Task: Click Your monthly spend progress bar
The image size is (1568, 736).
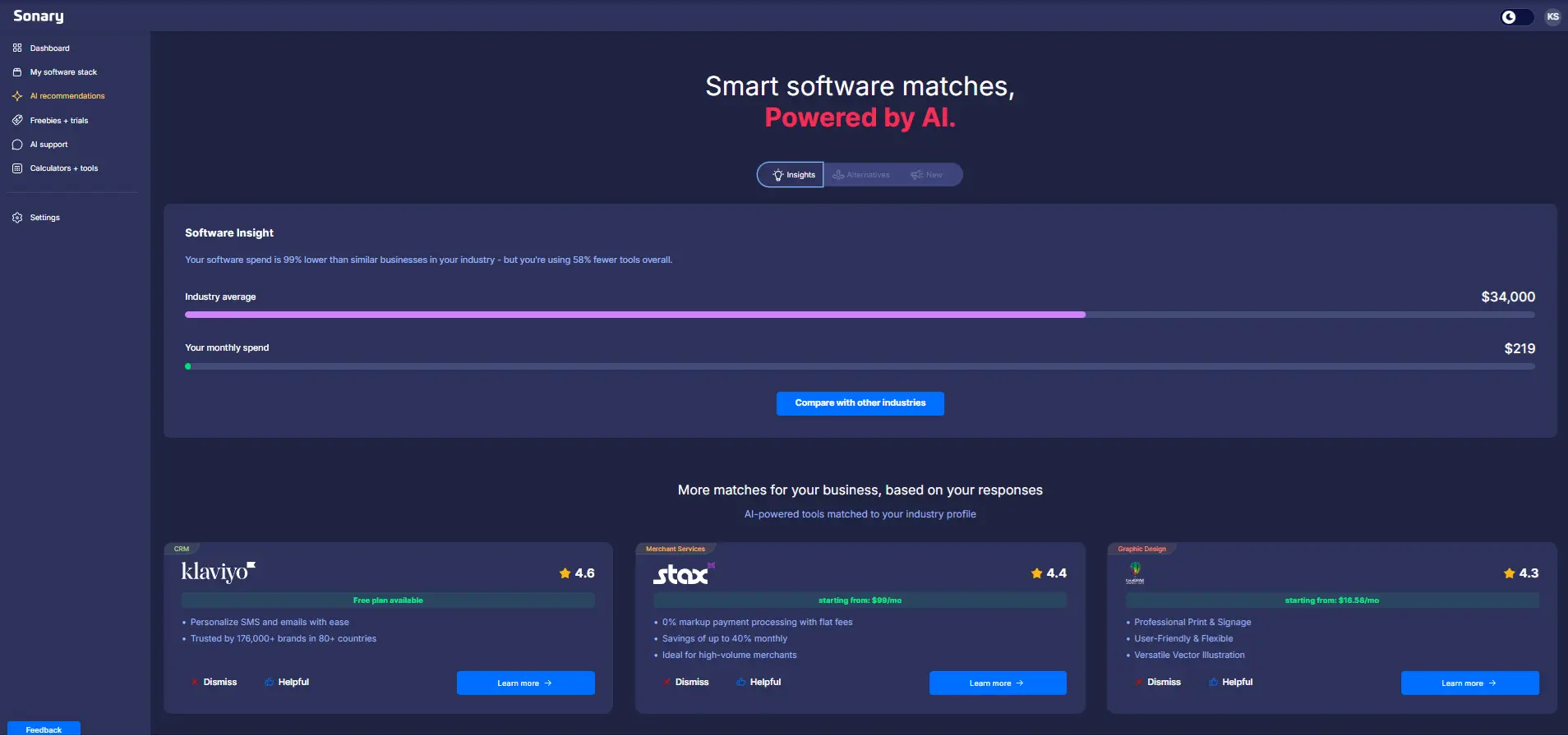Action: 860,366
